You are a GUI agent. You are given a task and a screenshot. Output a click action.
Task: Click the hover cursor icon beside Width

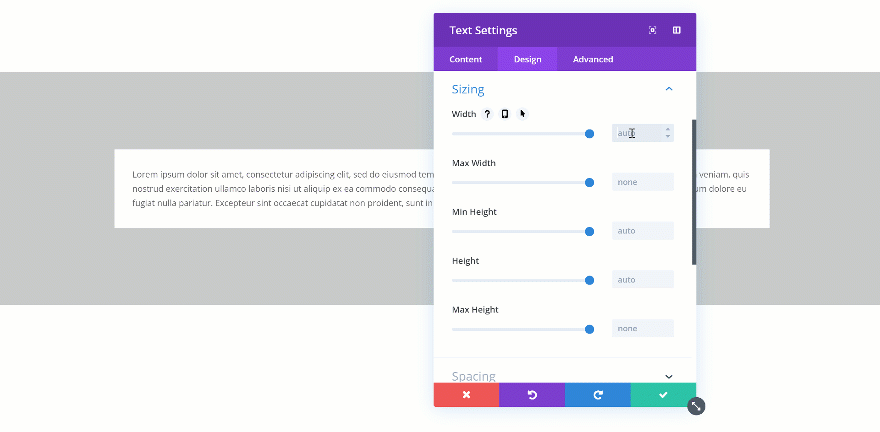tap(522, 114)
